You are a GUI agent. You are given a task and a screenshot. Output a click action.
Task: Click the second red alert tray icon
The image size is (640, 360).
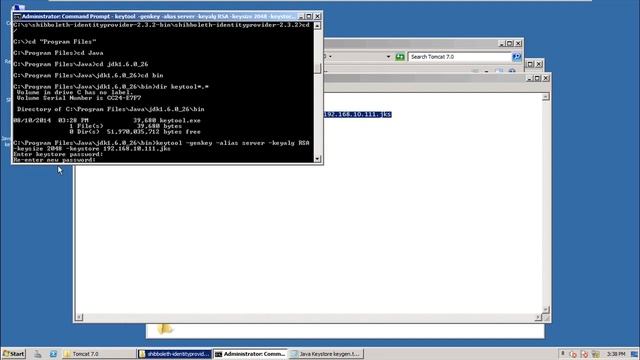584,354
